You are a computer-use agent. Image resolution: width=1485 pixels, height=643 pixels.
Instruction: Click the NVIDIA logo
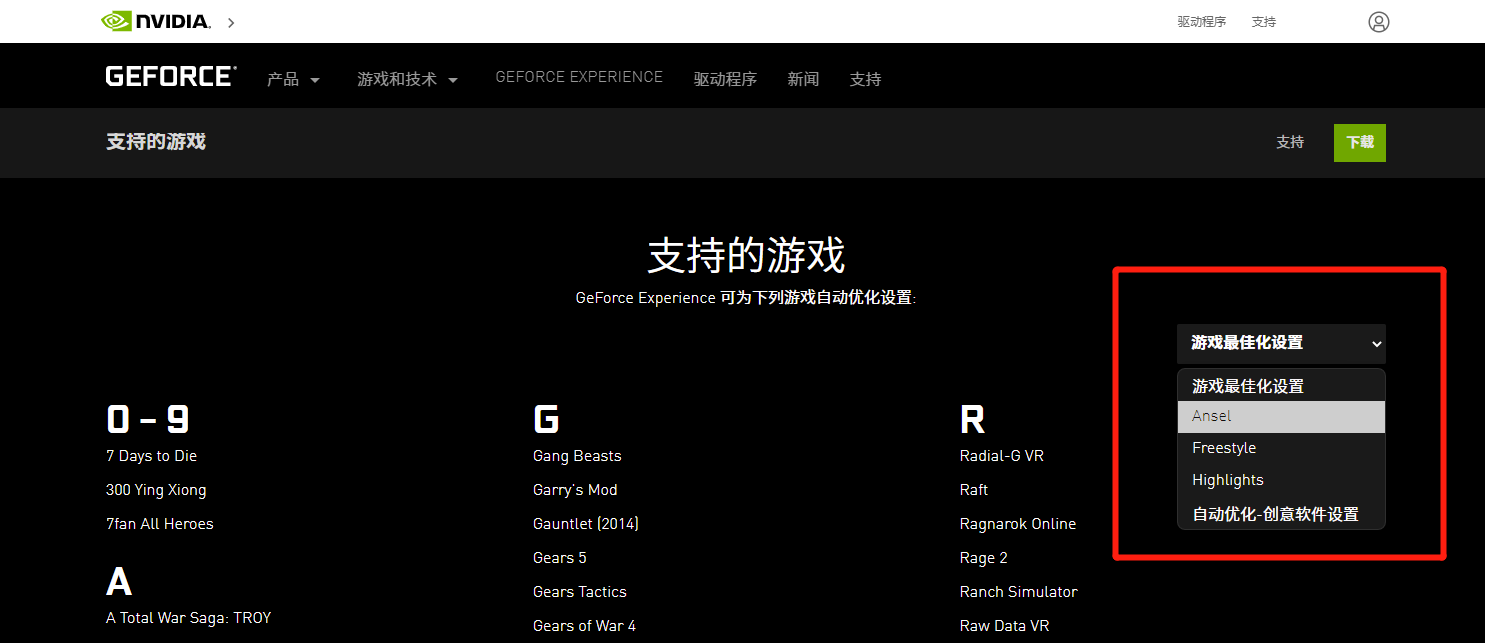click(x=156, y=21)
